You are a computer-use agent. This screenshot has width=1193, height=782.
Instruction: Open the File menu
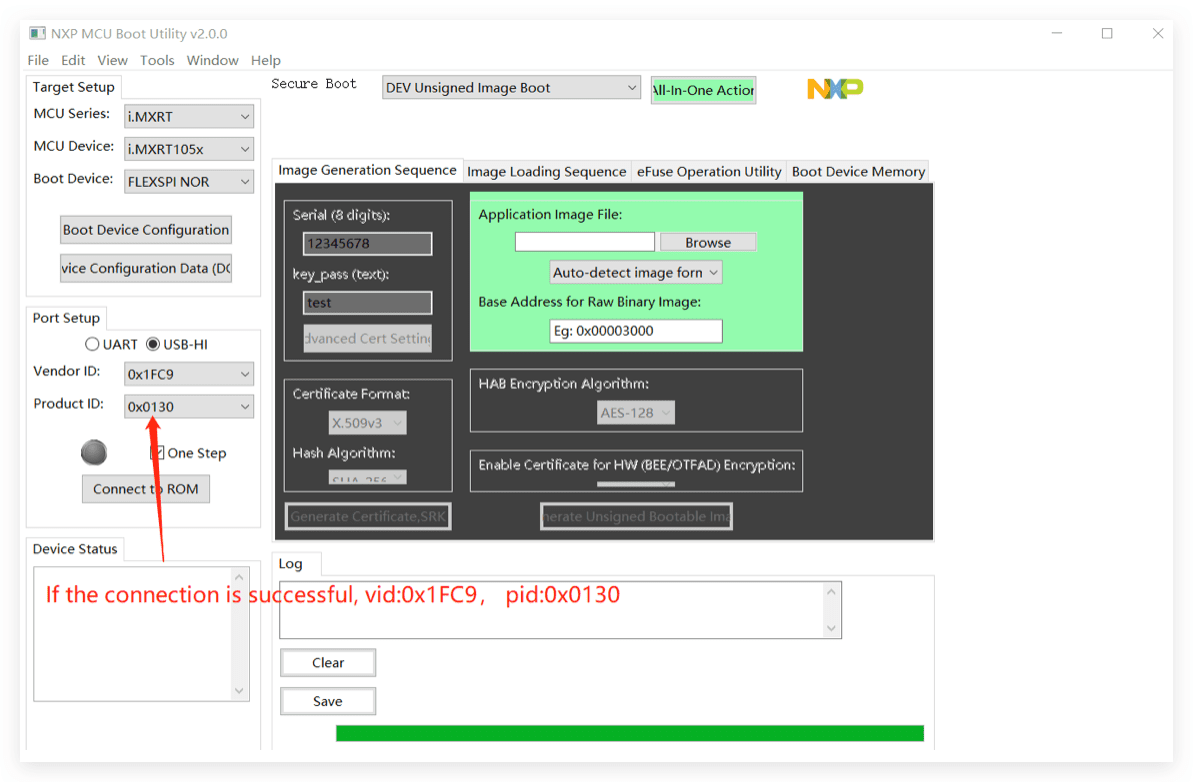(x=38, y=60)
